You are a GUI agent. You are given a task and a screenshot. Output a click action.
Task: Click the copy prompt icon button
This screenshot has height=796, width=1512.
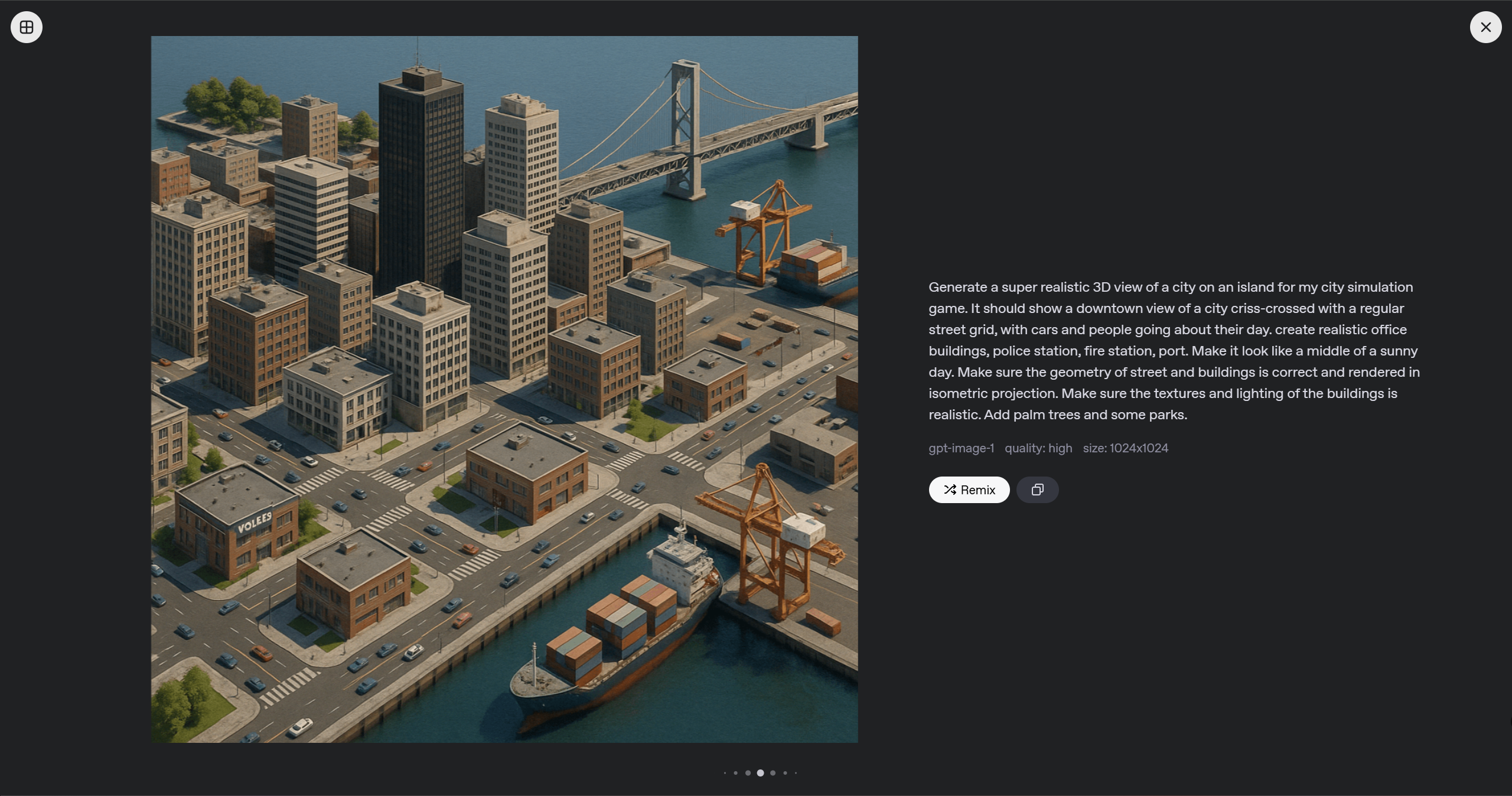click(1037, 490)
